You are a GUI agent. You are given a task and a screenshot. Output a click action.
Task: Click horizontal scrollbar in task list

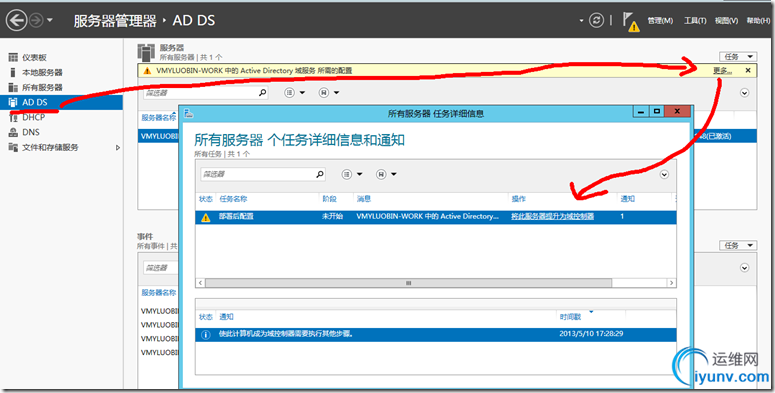coord(408,283)
